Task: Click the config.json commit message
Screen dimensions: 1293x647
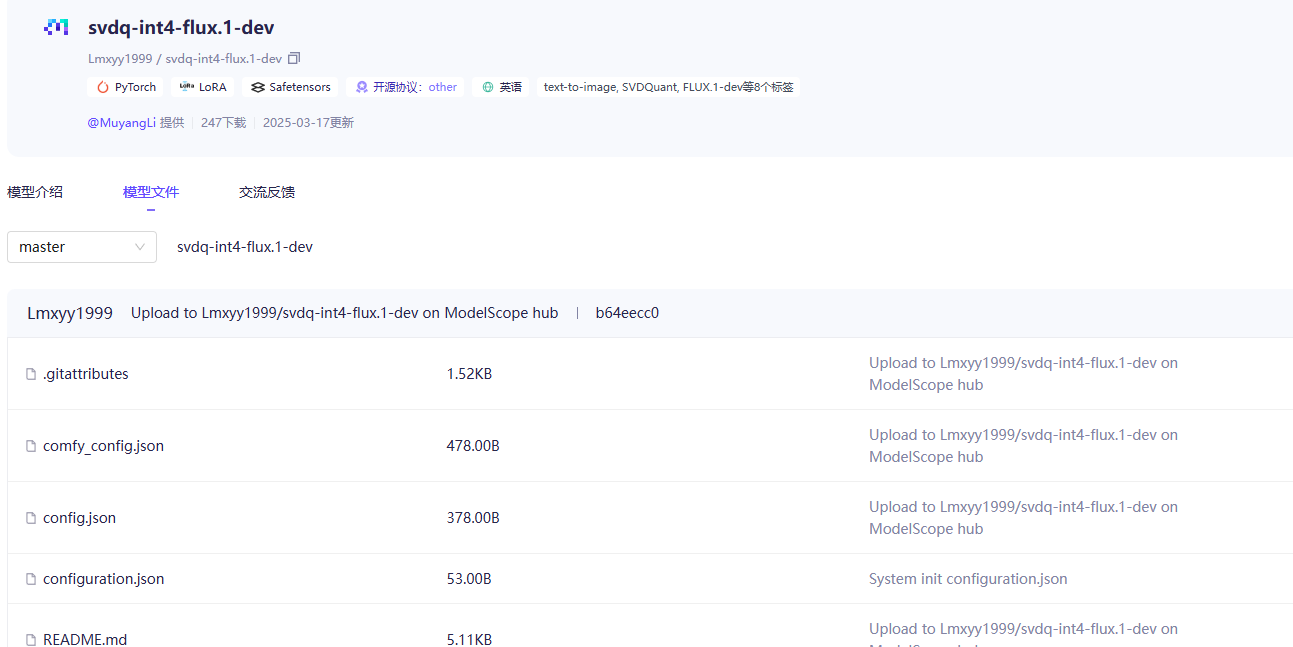Action: point(1023,518)
